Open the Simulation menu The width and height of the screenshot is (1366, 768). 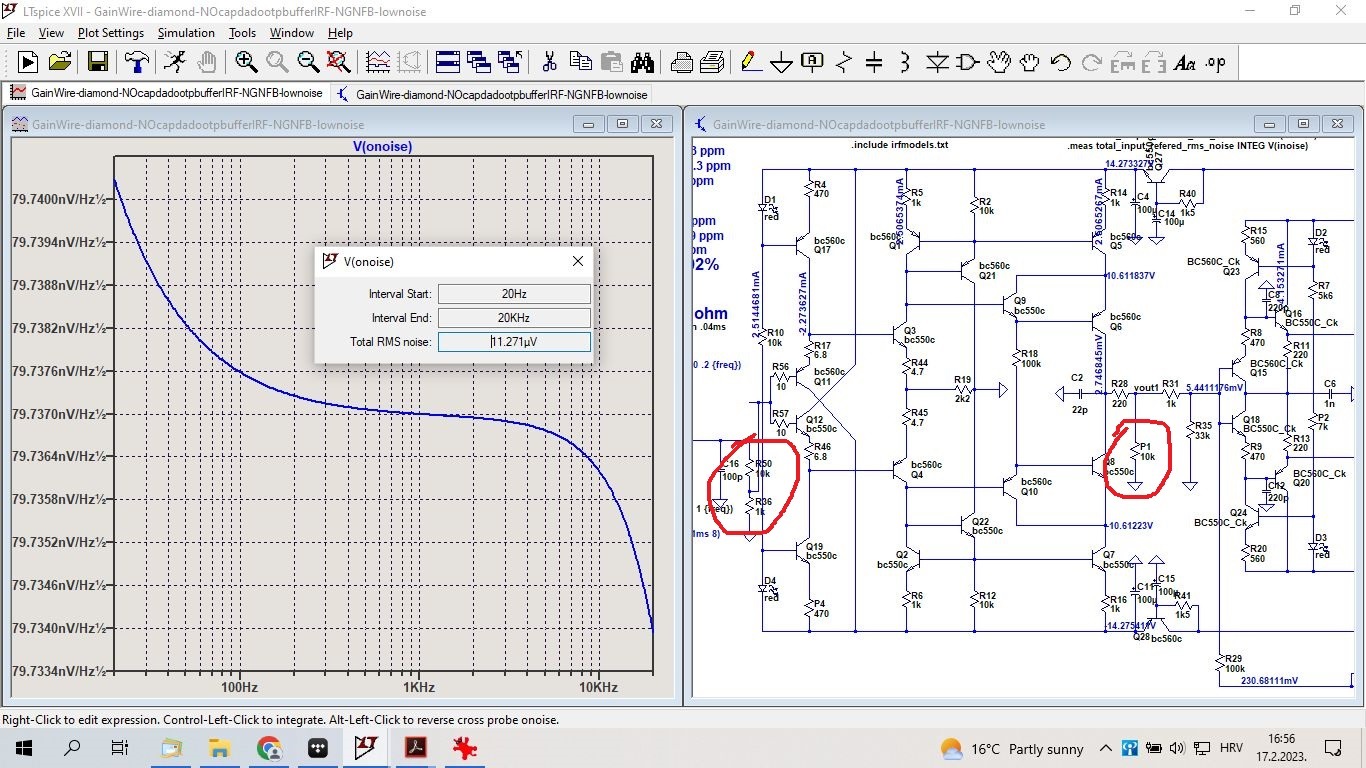coord(186,33)
